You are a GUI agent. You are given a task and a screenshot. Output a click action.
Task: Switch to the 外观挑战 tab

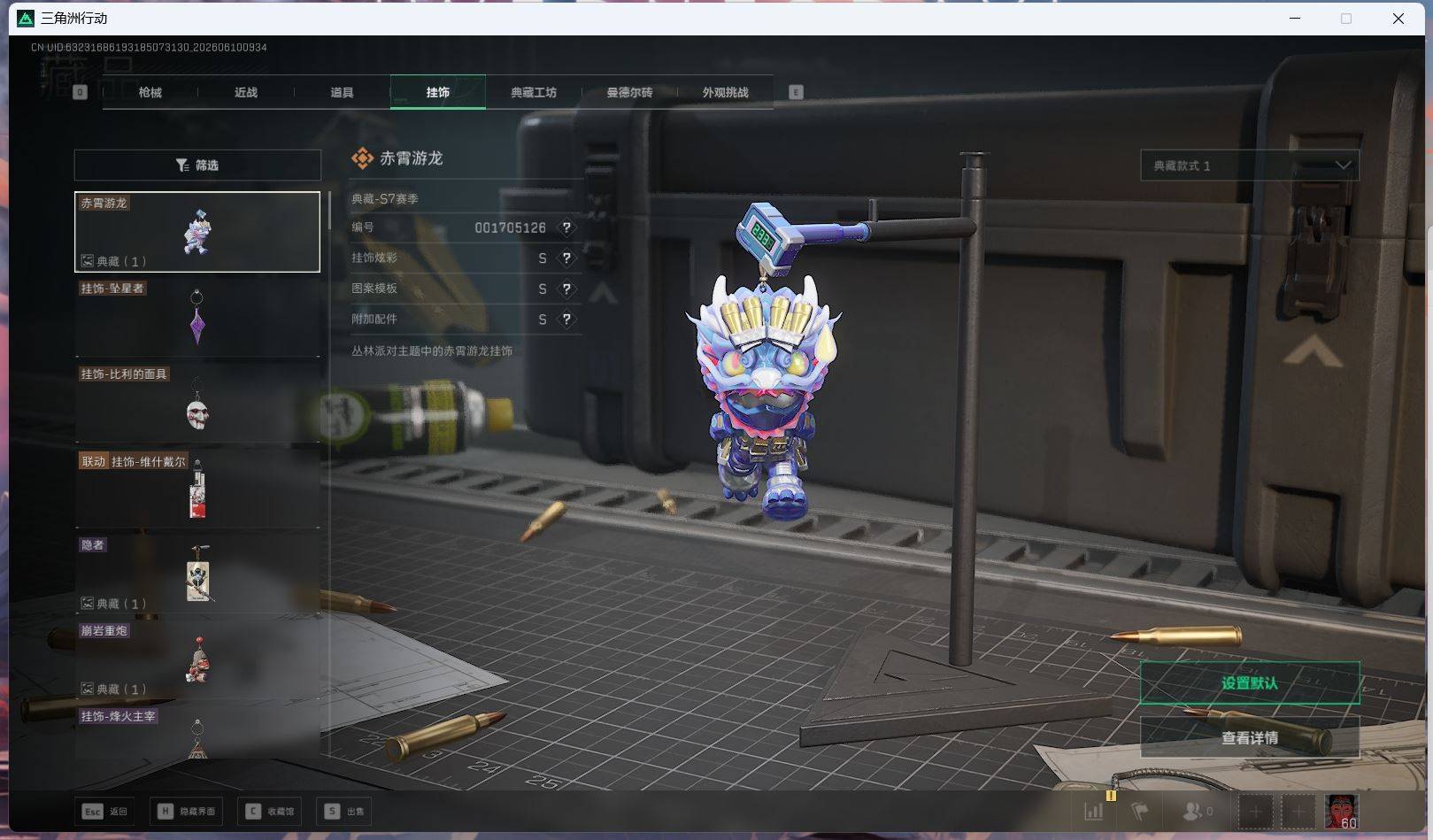[725, 92]
